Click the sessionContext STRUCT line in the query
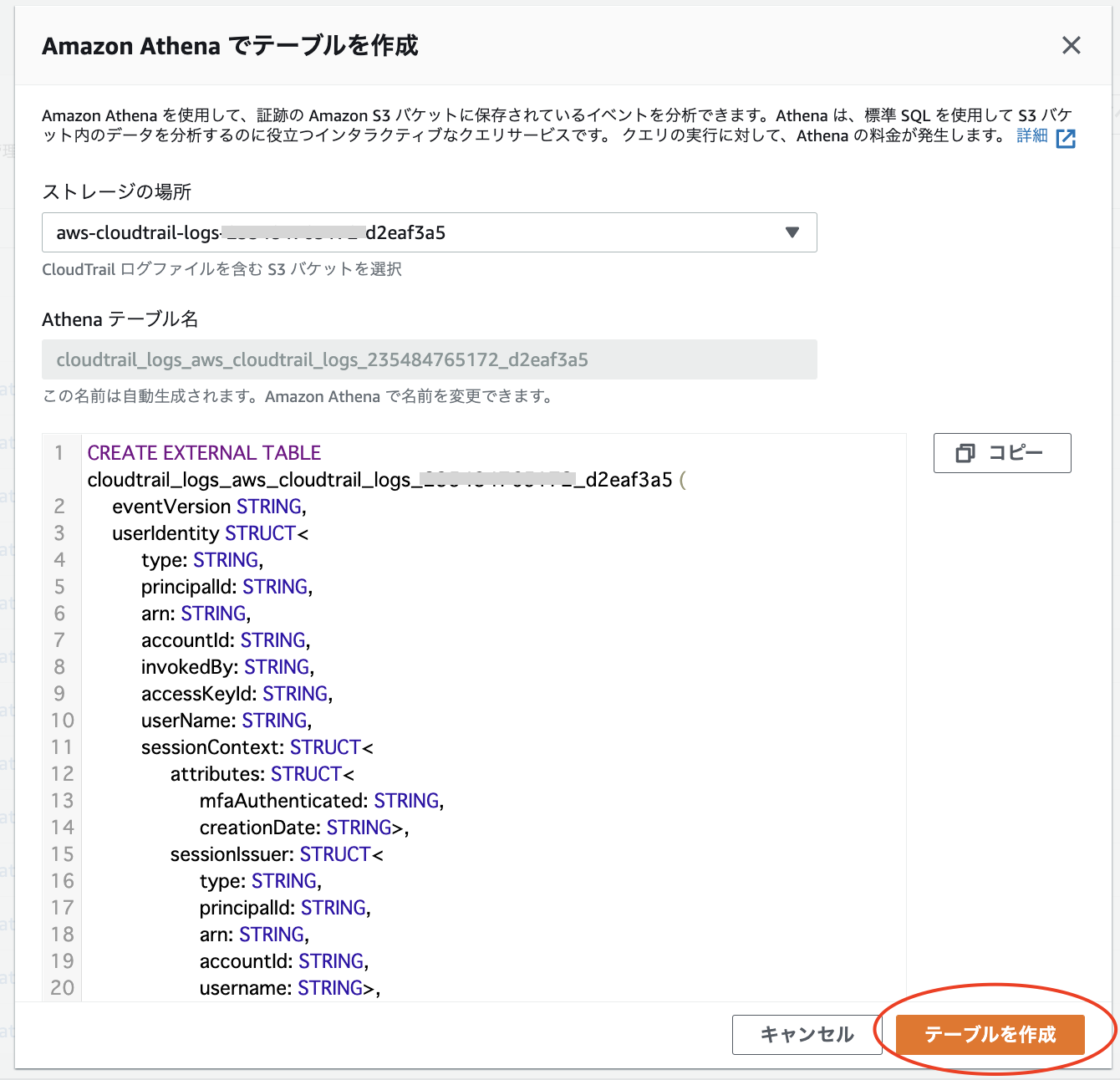Screen dimensions: 1120x1080 pos(242,746)
